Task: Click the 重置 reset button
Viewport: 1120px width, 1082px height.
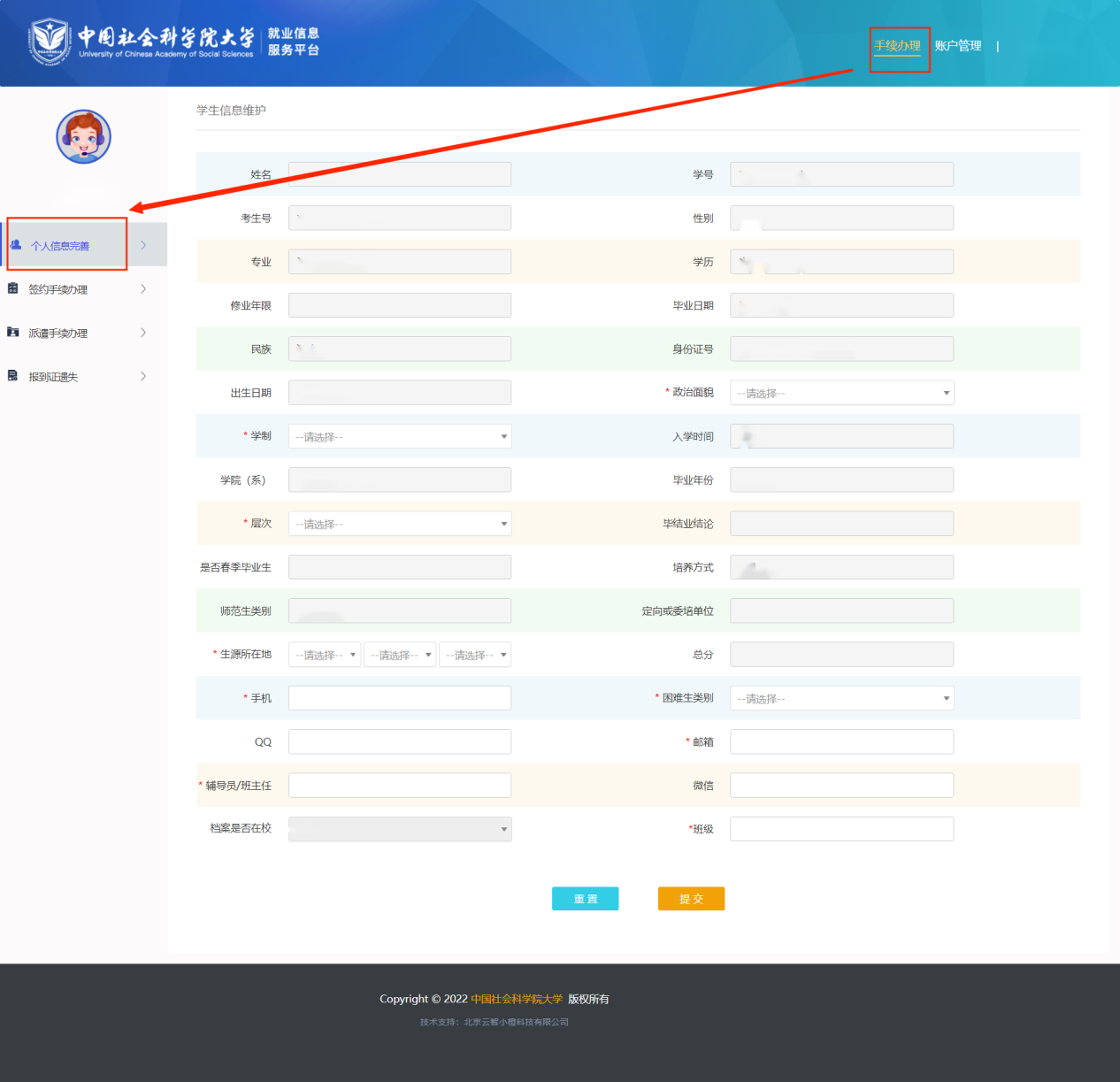Action: [585, 899]
